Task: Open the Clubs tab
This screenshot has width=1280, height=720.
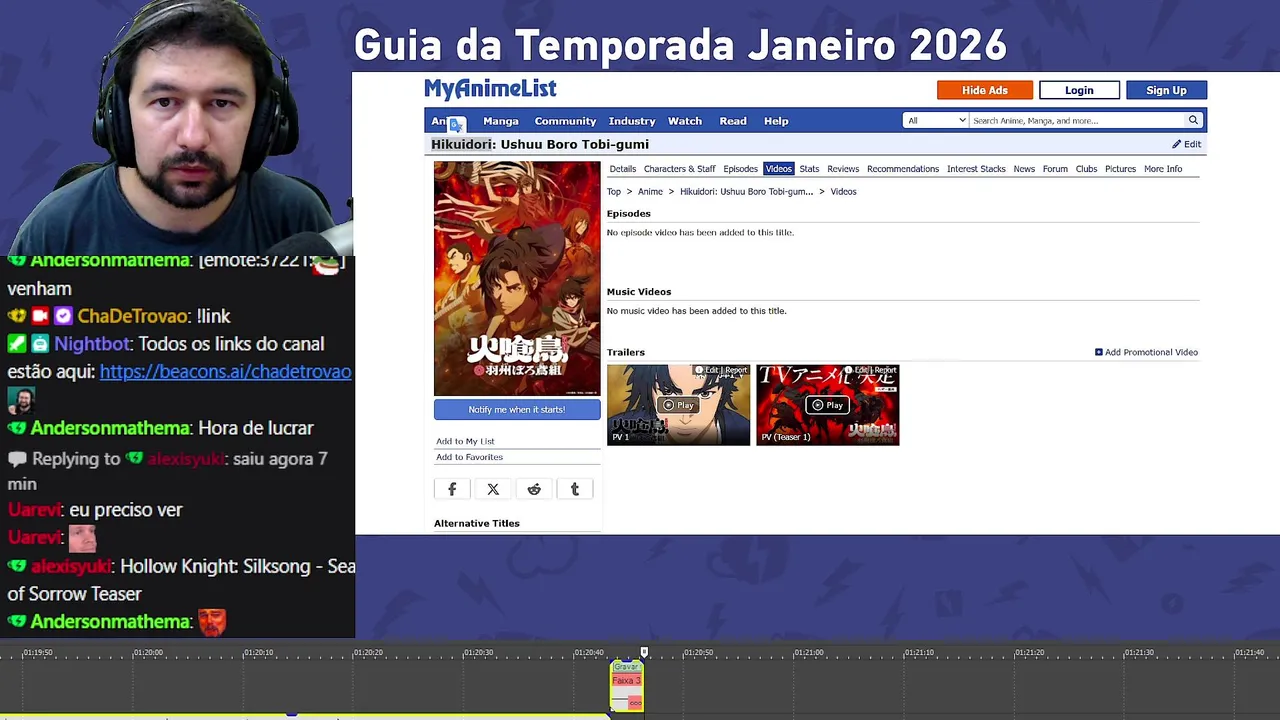Action: 1086,169
